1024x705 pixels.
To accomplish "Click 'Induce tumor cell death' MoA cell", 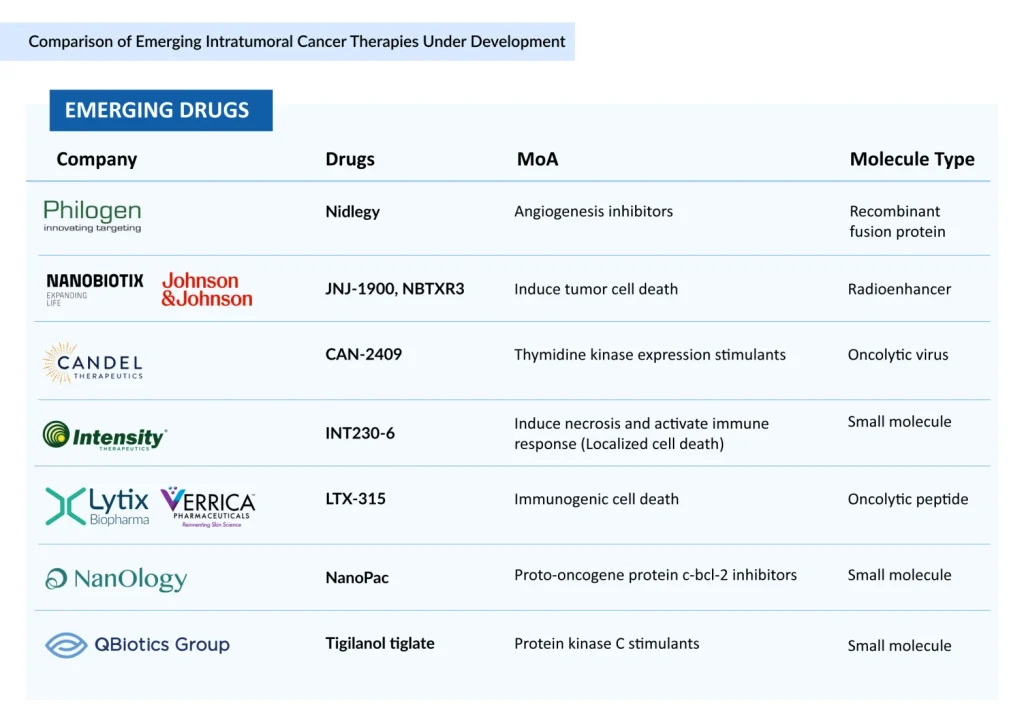I will [596, 289].
